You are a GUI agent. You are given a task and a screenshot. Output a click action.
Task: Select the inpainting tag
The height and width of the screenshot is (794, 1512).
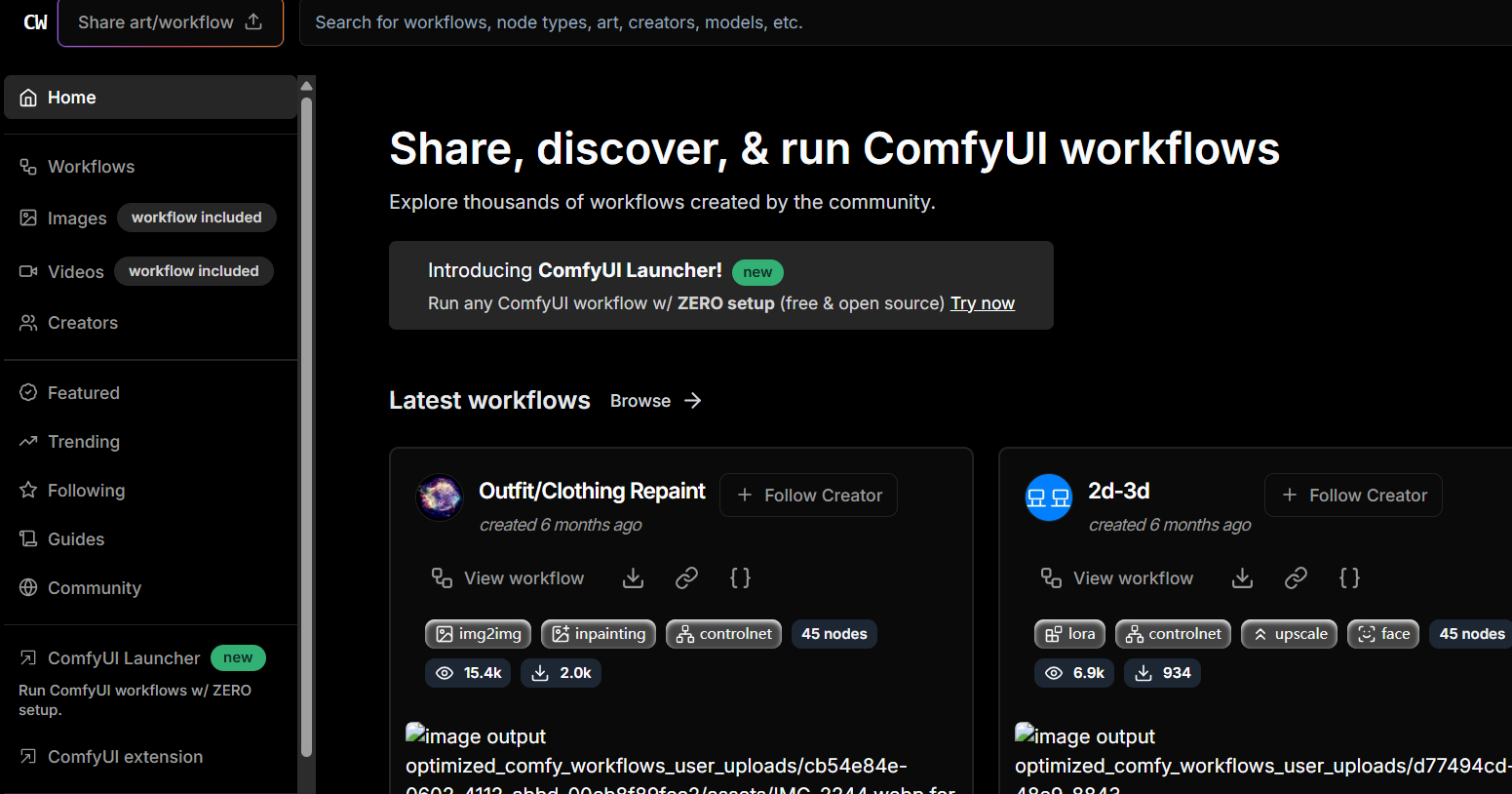[599, 634]
